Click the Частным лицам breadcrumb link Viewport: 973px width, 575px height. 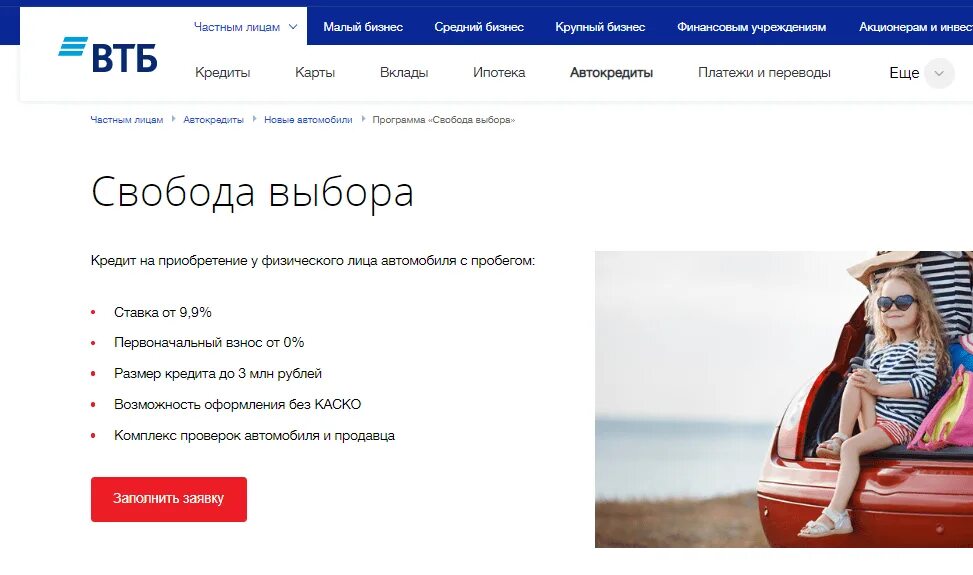[127, 120]
